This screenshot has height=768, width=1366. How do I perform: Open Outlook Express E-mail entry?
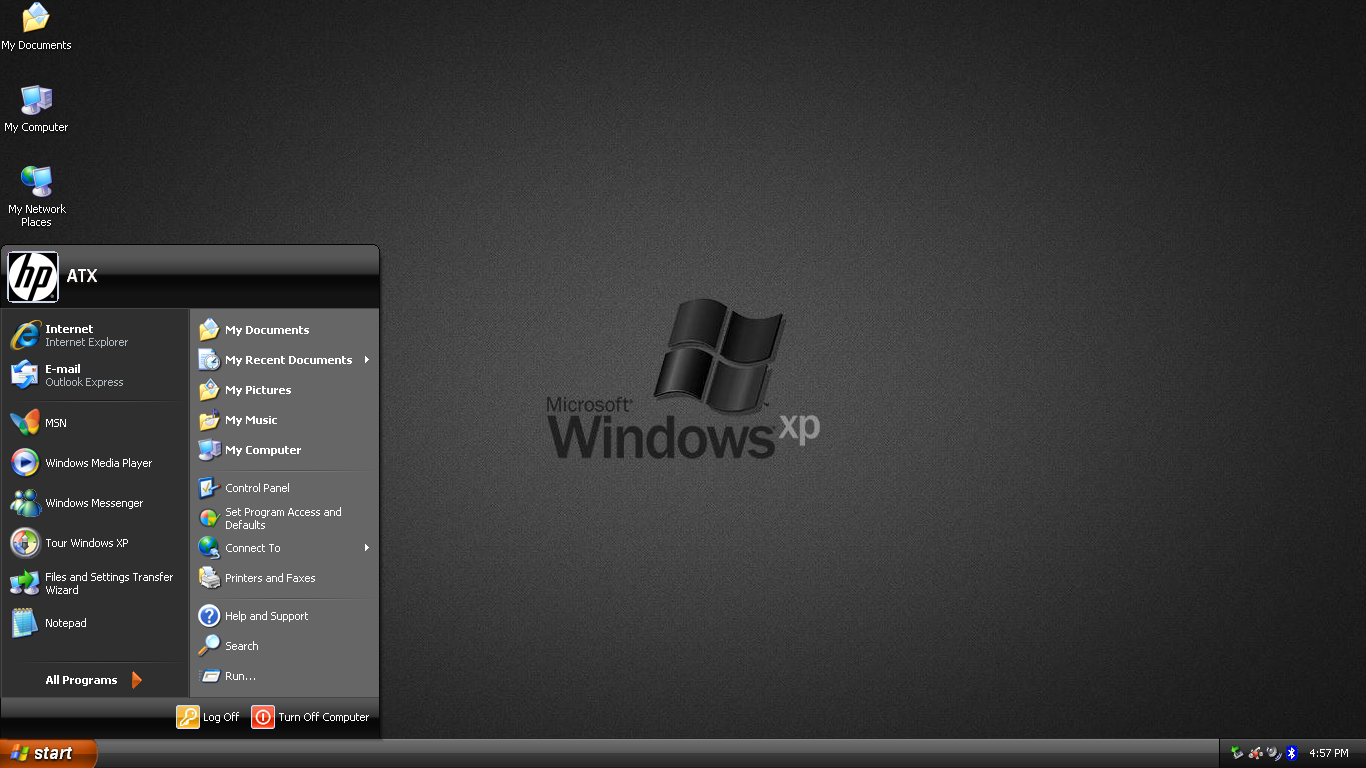click(95, 375)
